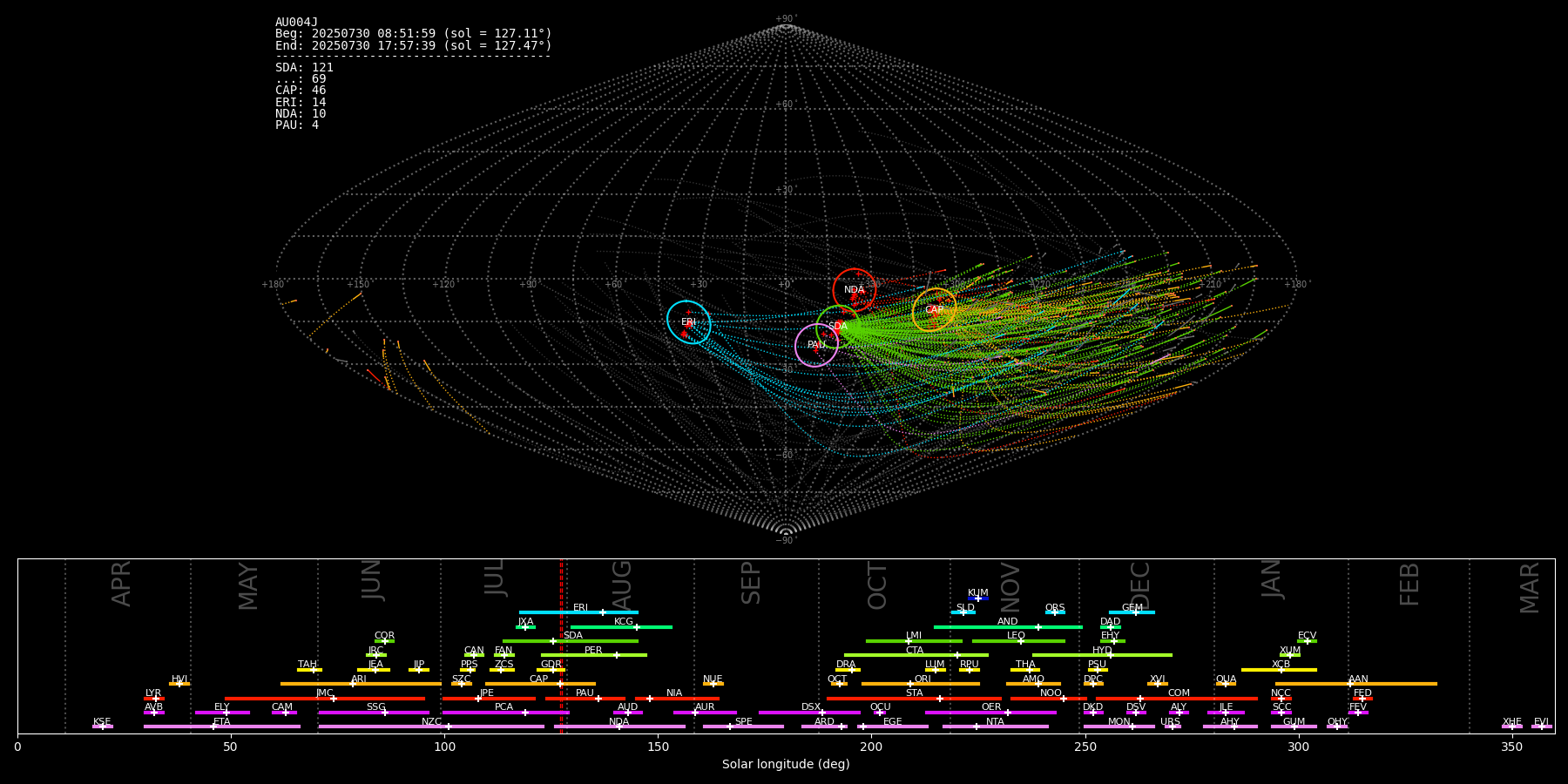Screen dimensions: 1568x784
Task: Click the AAN shower bar in the timeline
Action: (x=1356, y=684)
